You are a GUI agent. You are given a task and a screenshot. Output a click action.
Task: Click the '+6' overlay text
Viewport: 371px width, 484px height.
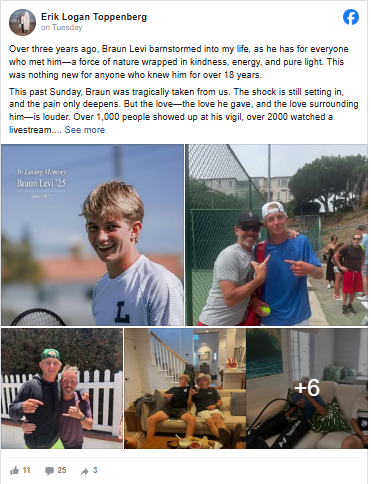pos(307,388)
